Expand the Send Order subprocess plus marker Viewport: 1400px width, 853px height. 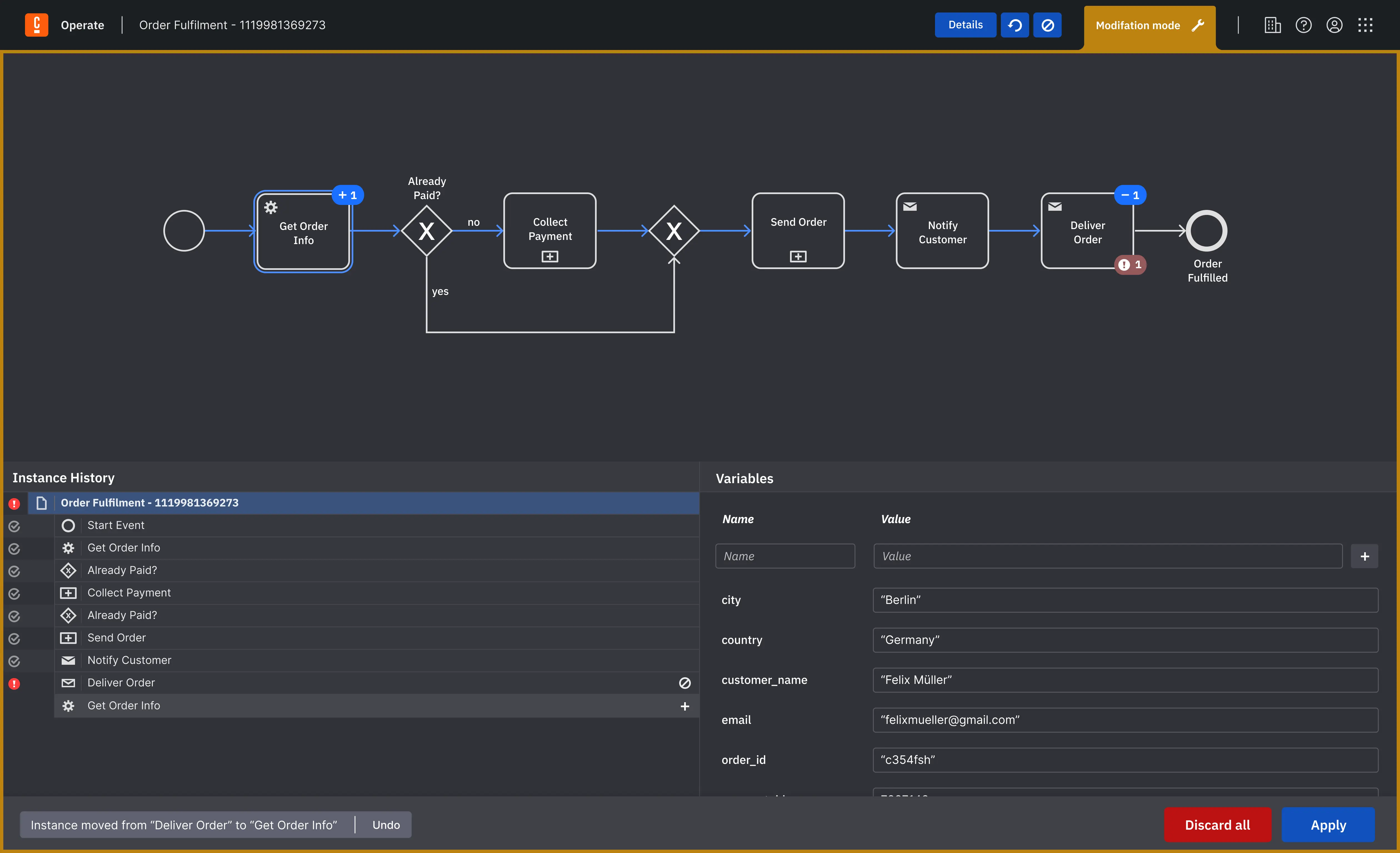798,257
